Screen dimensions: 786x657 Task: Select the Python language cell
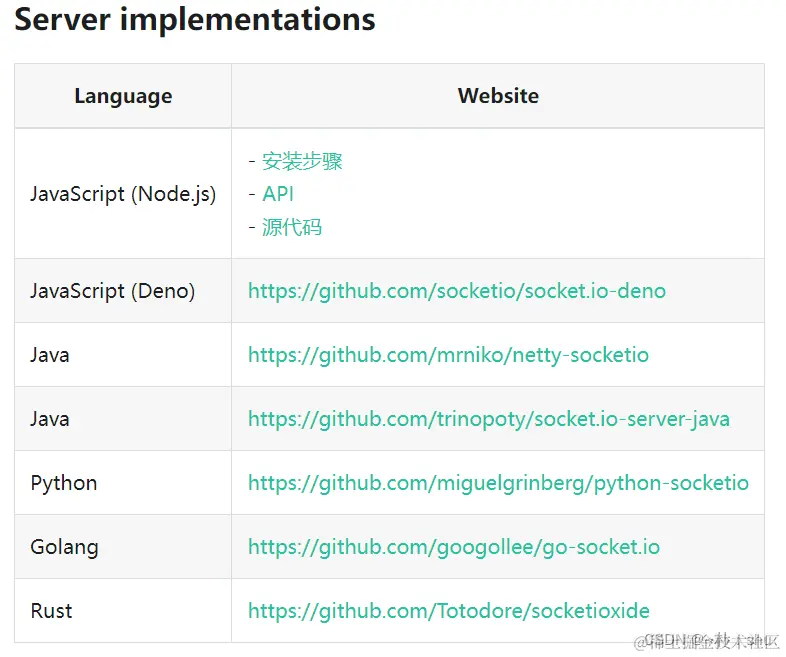123,483
